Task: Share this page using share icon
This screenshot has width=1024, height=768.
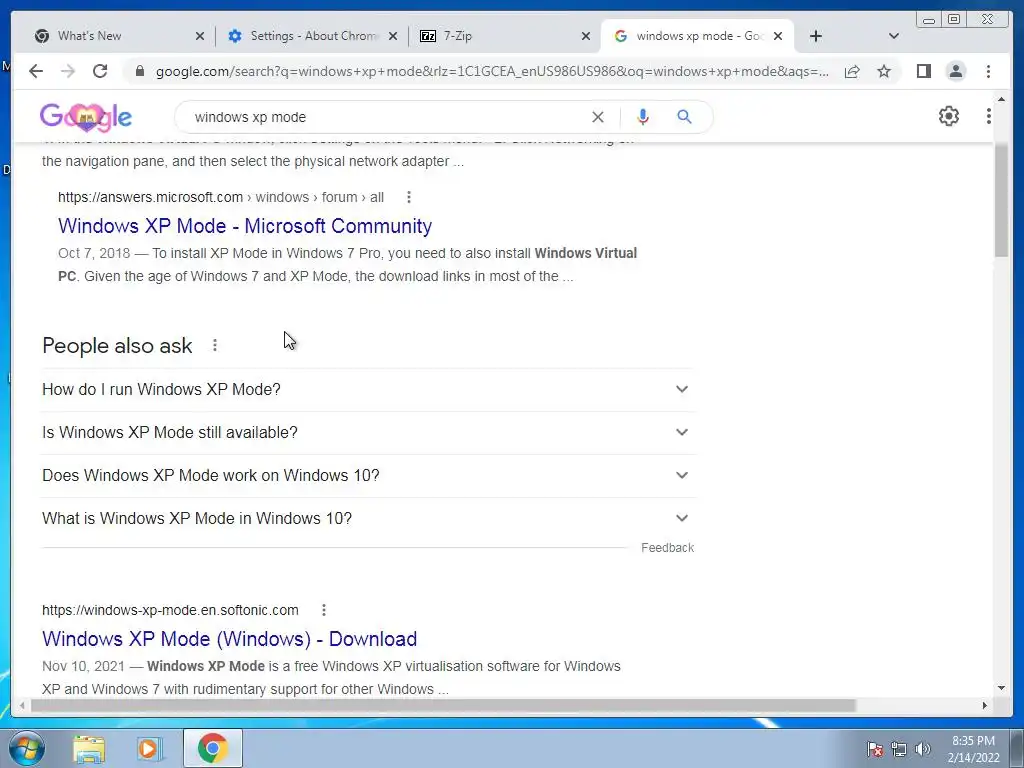Action: pos(852,71)
